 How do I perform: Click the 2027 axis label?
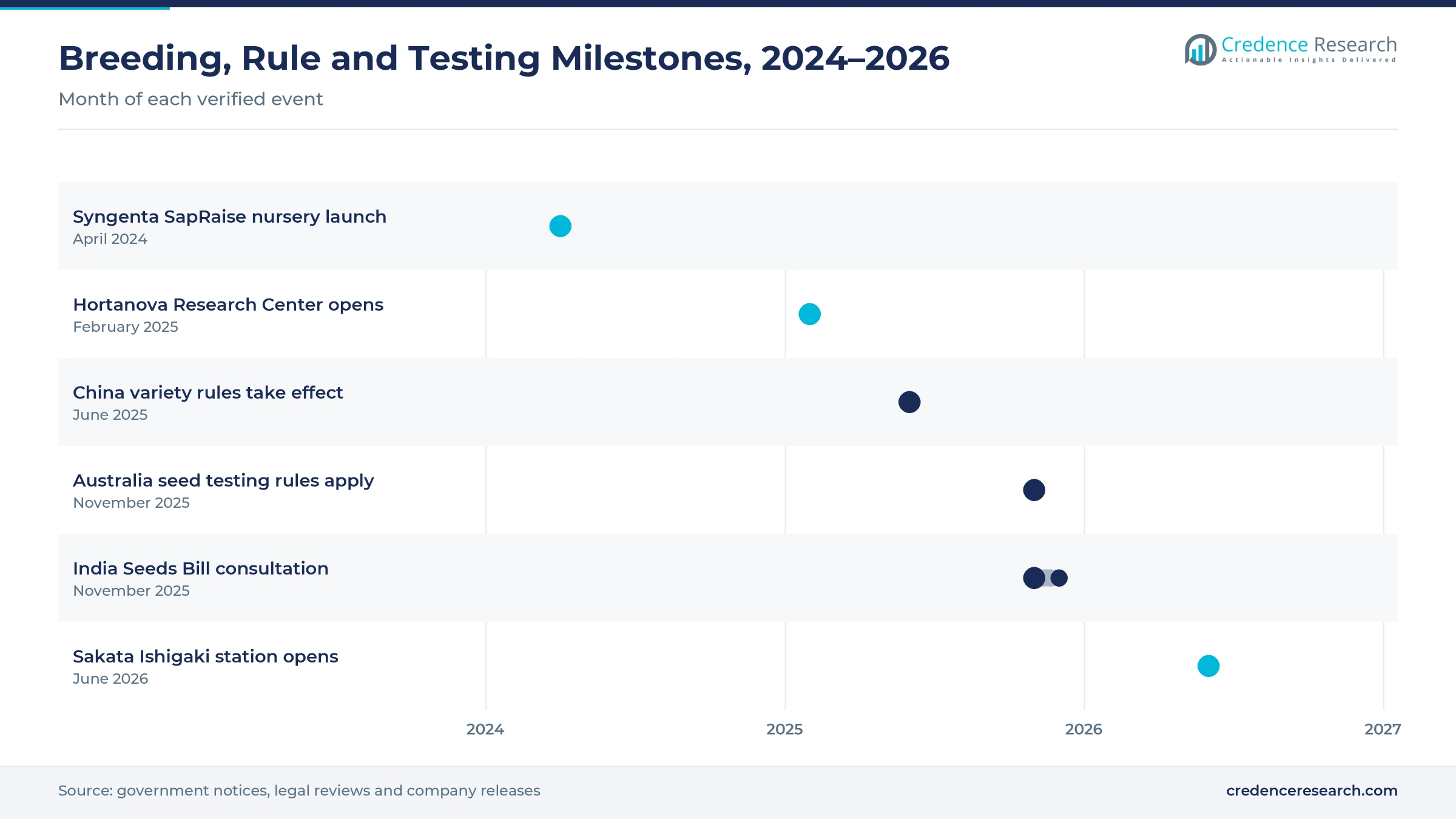1383,729
